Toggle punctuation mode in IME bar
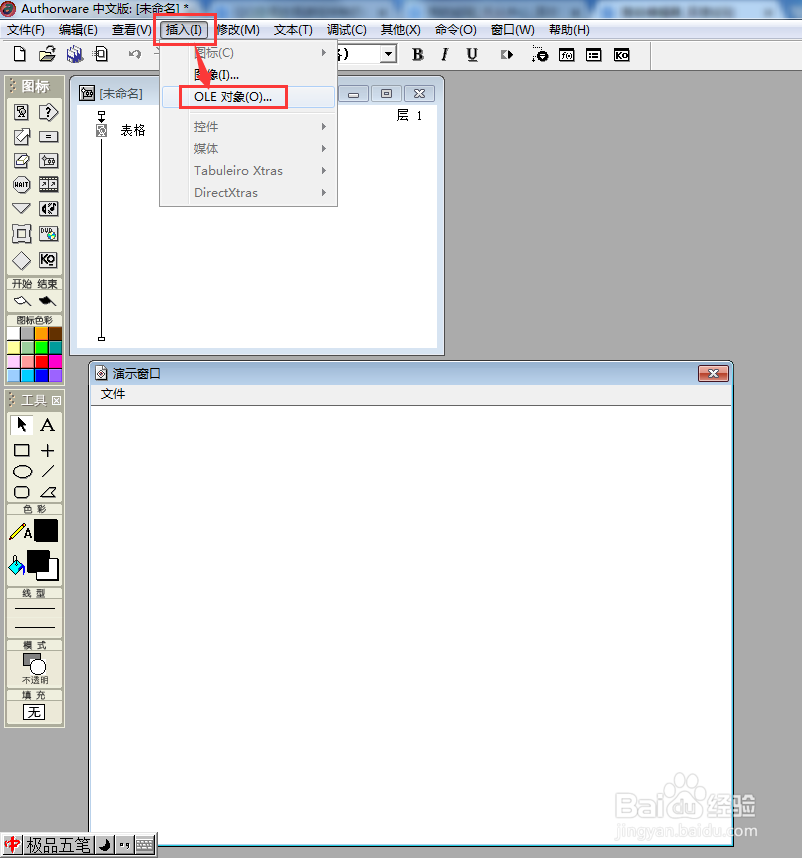Viewport: 802px width, 858px height. pos(124,845)
